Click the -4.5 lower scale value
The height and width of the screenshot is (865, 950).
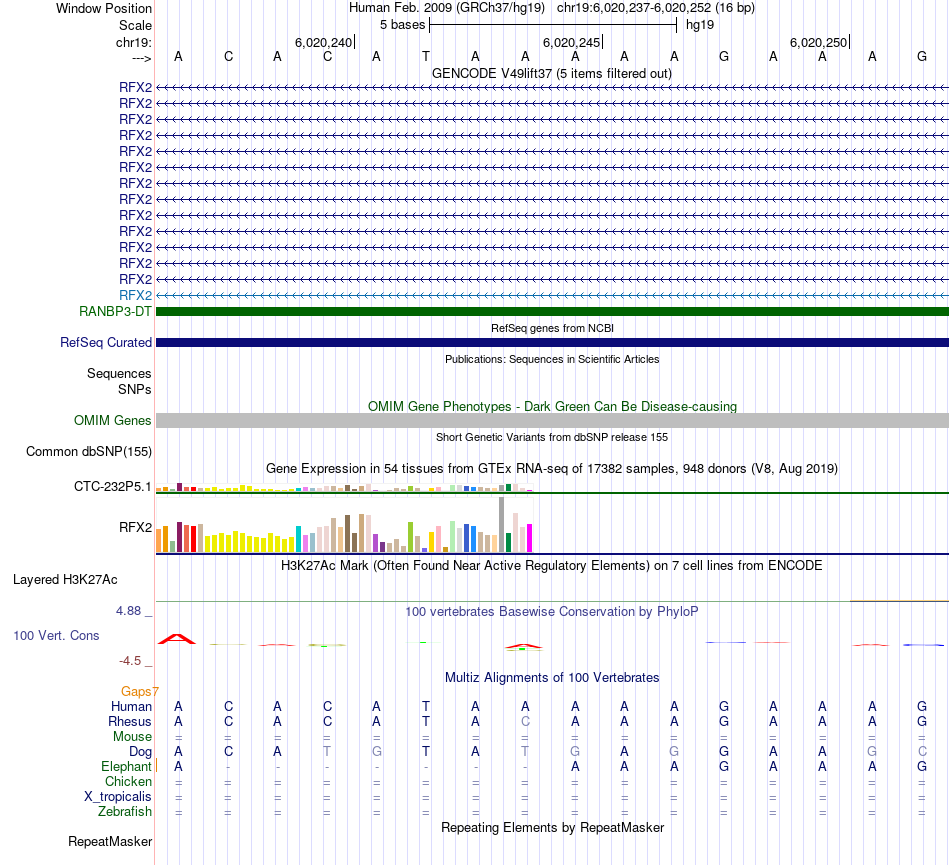130,661
